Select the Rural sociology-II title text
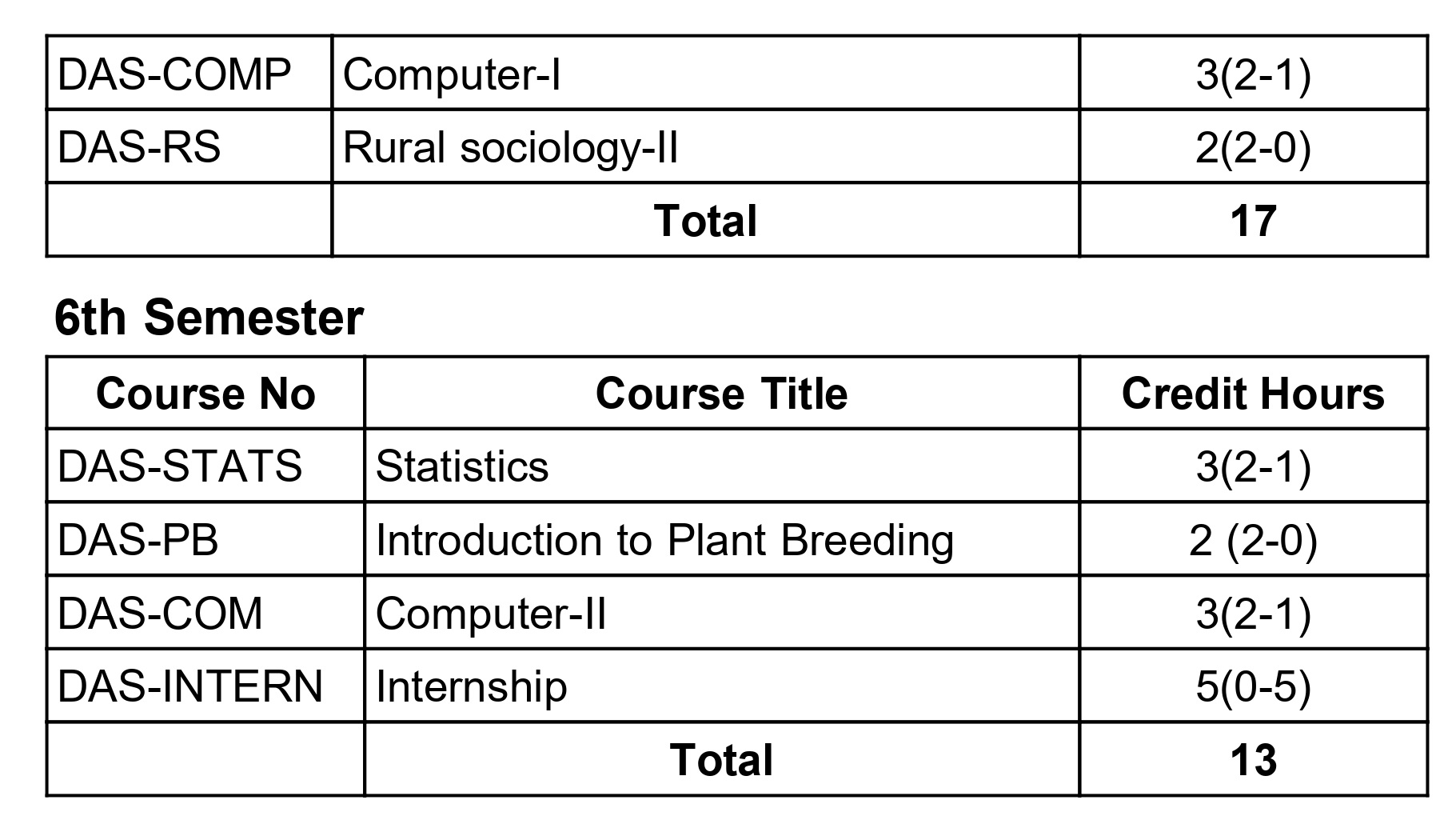The image size is (1456, 820). (x=510, y=148)
